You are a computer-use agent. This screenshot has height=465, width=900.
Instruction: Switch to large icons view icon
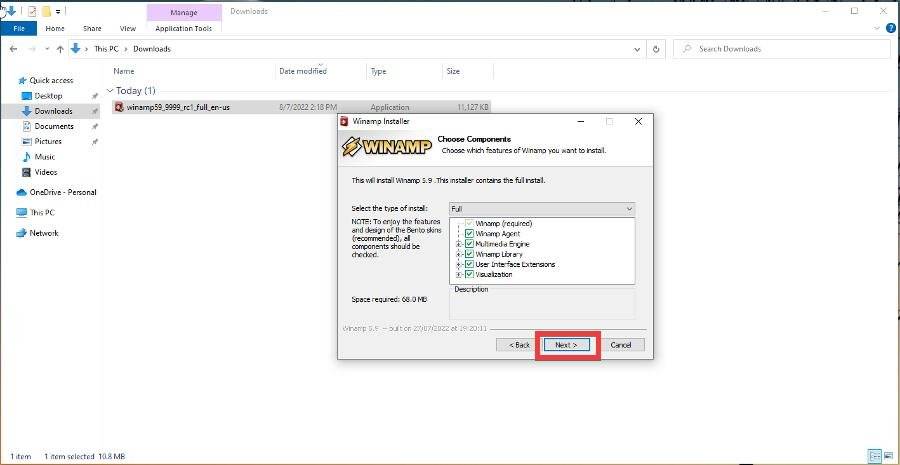[889, 456]
